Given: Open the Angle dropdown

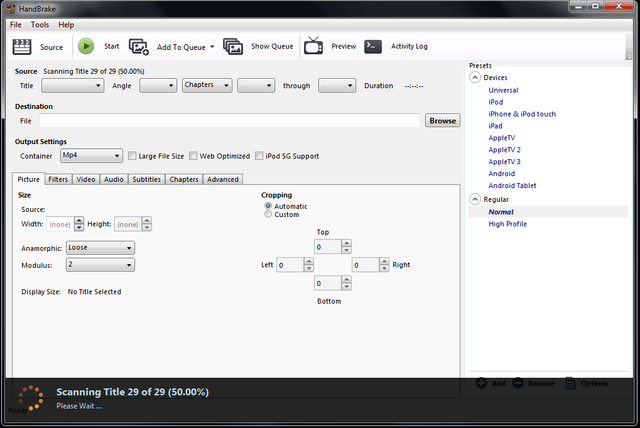Looking at the screenshot, I should [158, 86].
